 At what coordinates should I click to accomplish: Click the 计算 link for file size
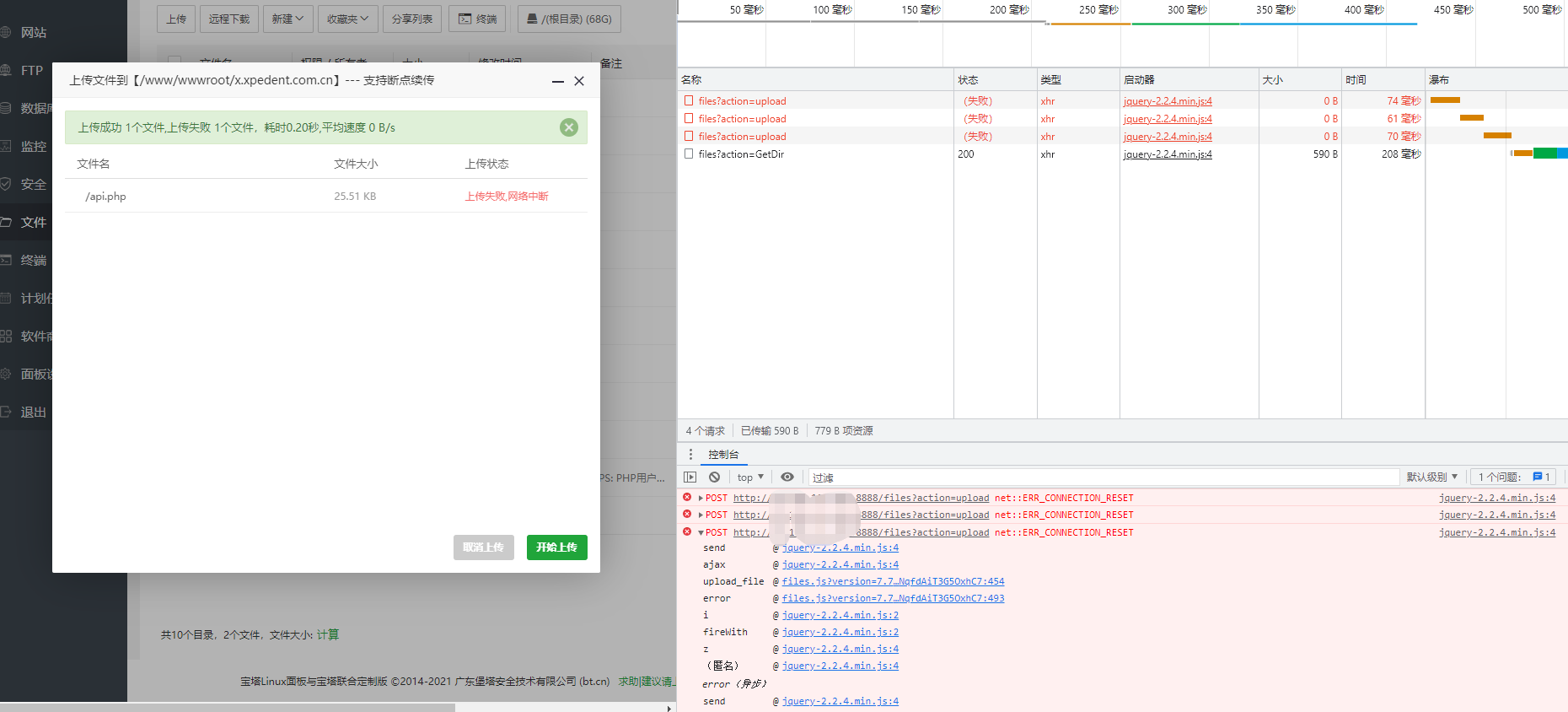[328, 634]
